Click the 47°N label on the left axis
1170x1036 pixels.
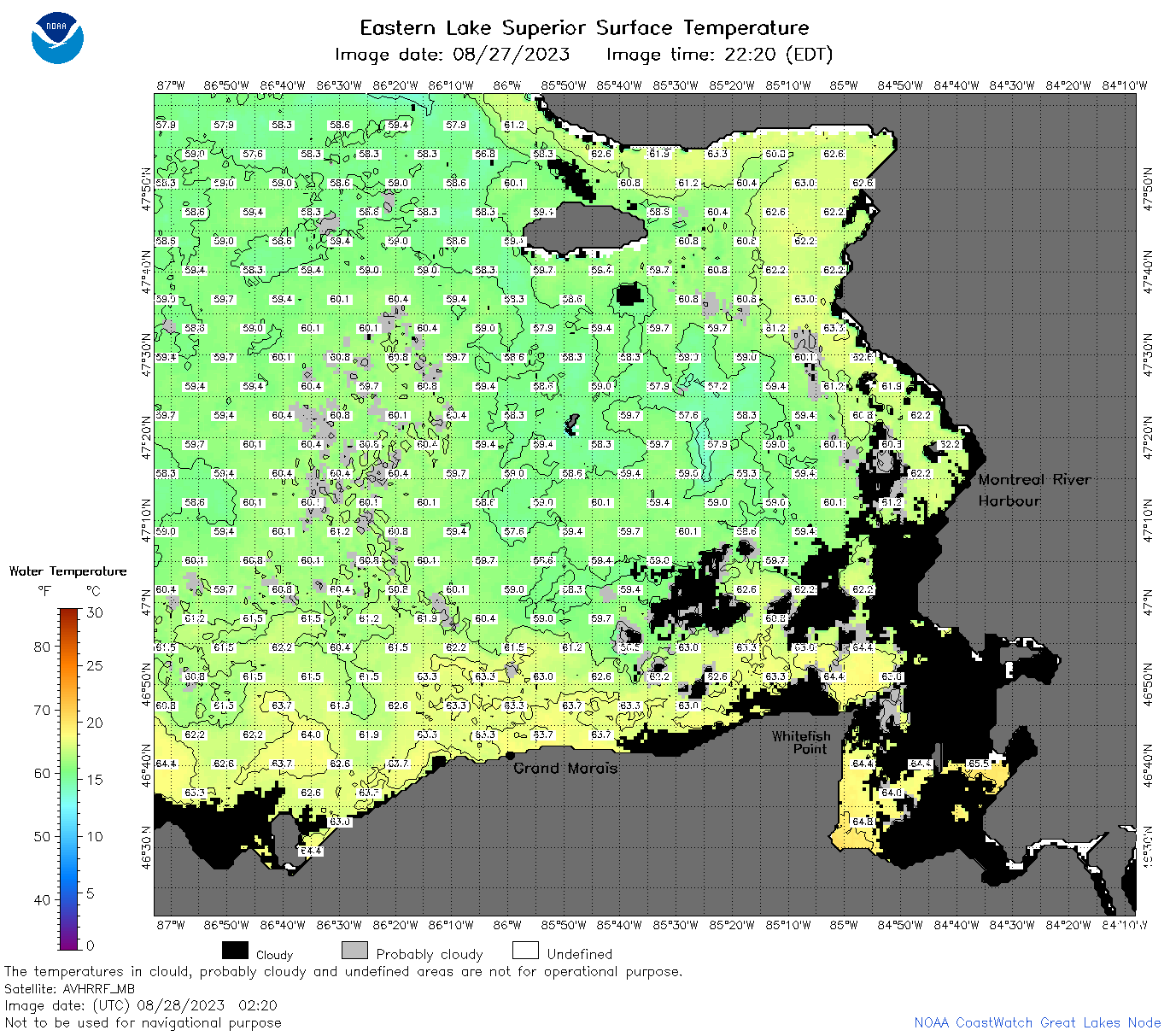(147, 602)
